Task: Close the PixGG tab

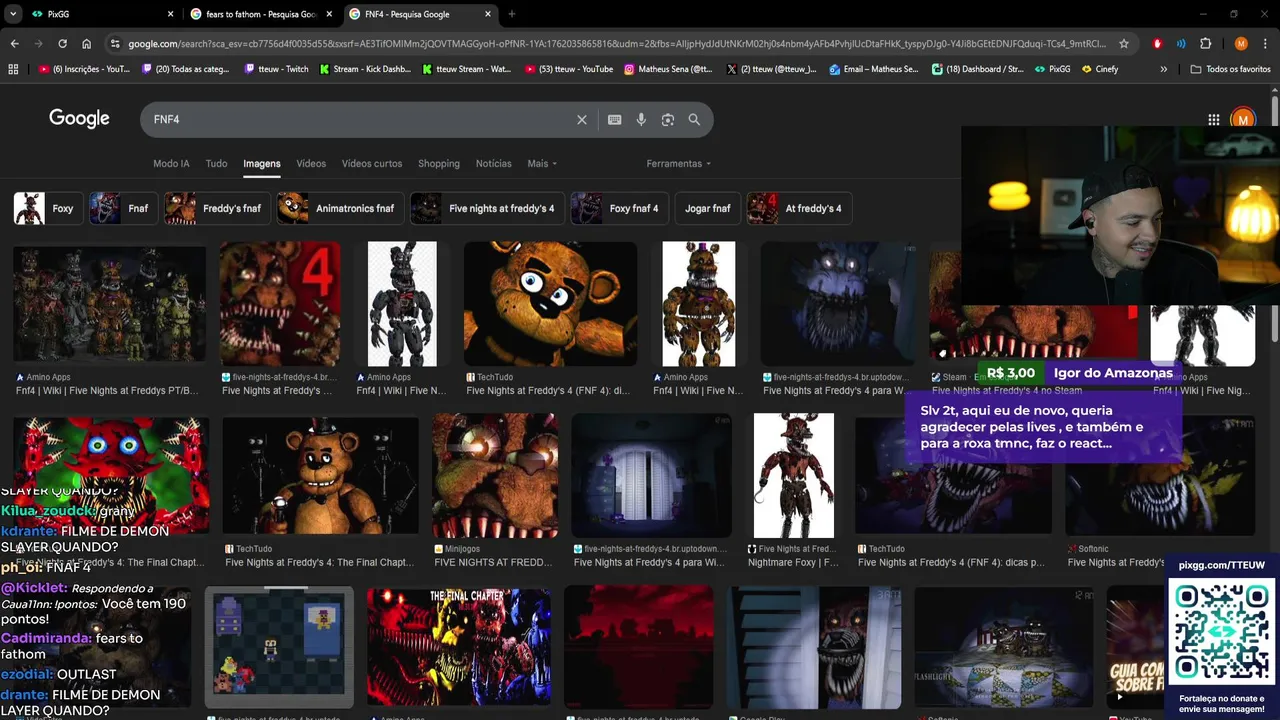Action: tap(170, 14)
